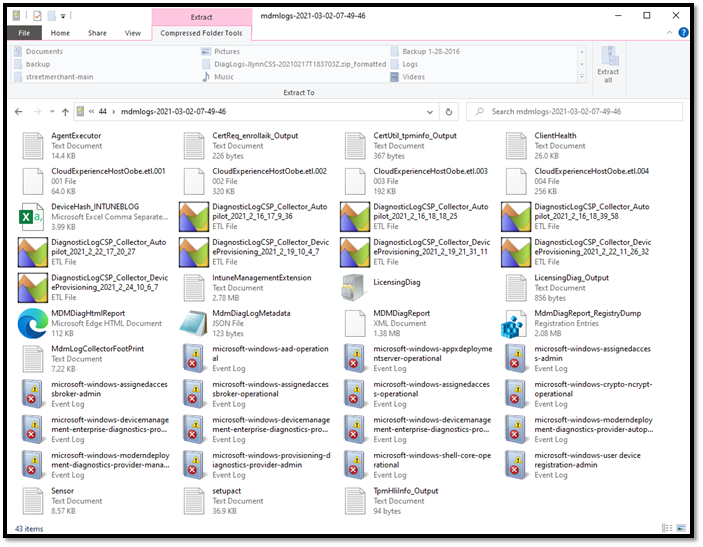Select the IntuneManagementExtension file name
Screen dimensions: 703x547
(262, 278)
